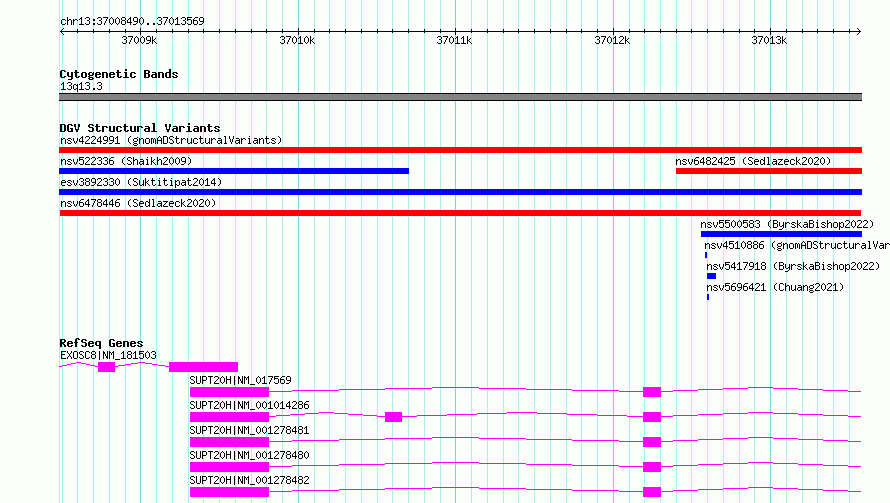This screenshot has height=503, width=890.
Task: Open the EXOSC8|NM_181503 gene label
Action: (x=108, y=355)
